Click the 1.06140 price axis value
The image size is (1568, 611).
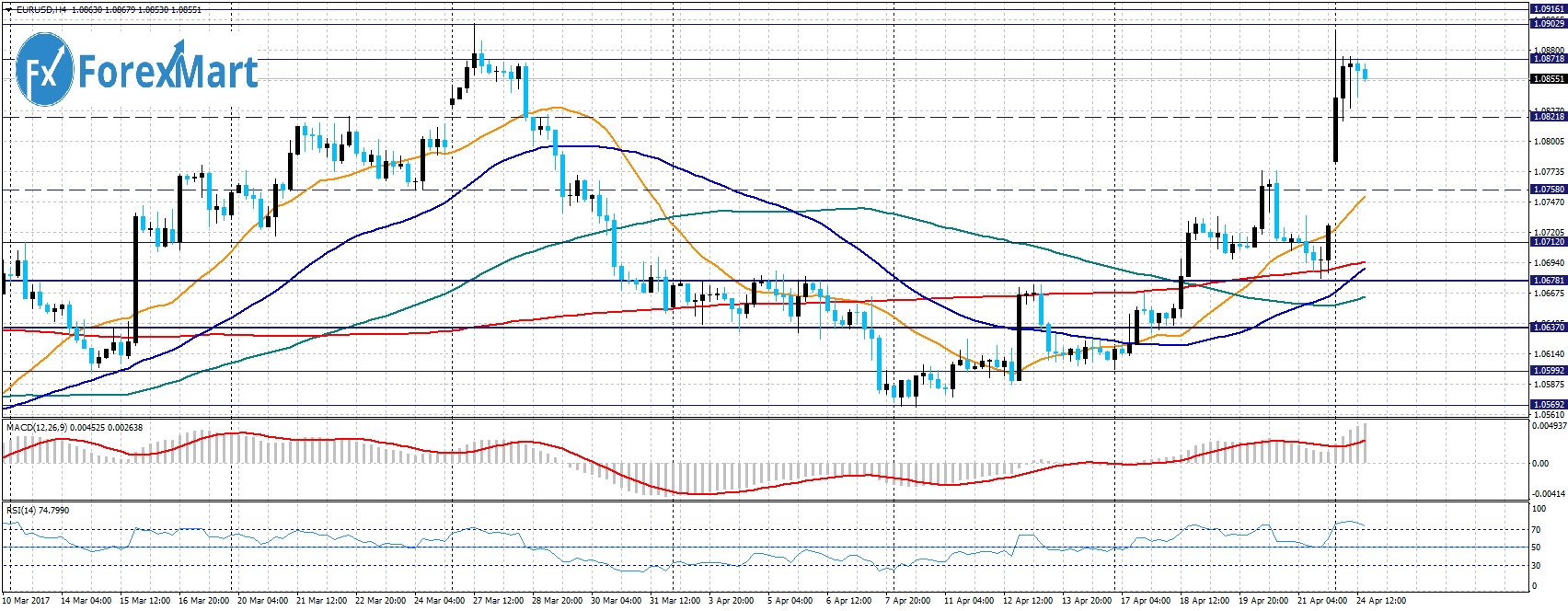click(x=1548, y=354)
